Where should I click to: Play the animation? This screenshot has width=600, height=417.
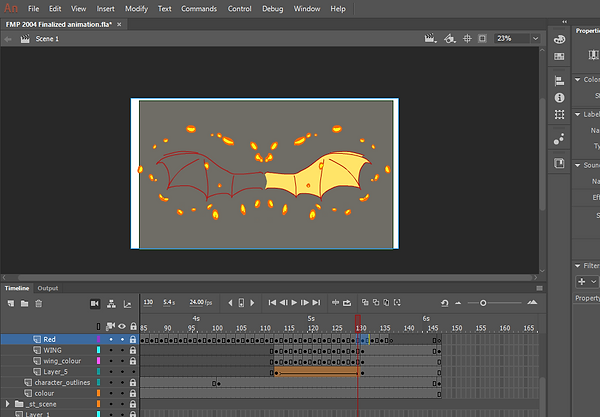click(x=294, y=303)
